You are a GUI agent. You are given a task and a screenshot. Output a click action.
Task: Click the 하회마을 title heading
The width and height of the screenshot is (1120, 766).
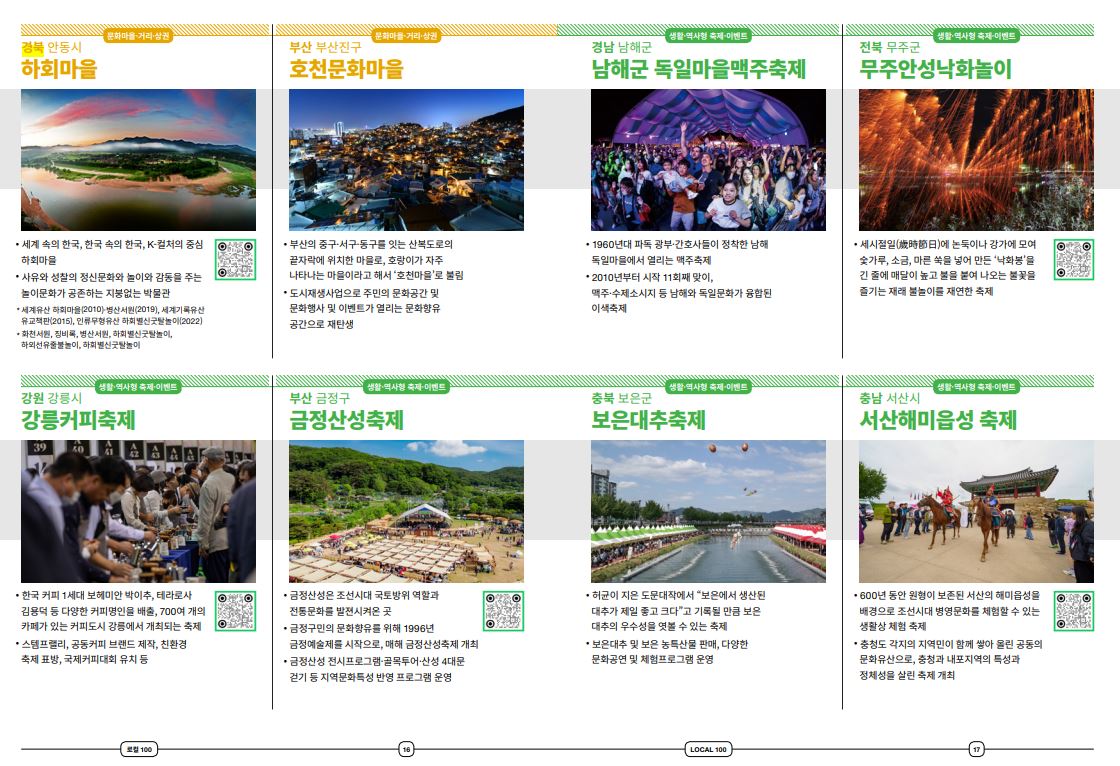point(59,69)
